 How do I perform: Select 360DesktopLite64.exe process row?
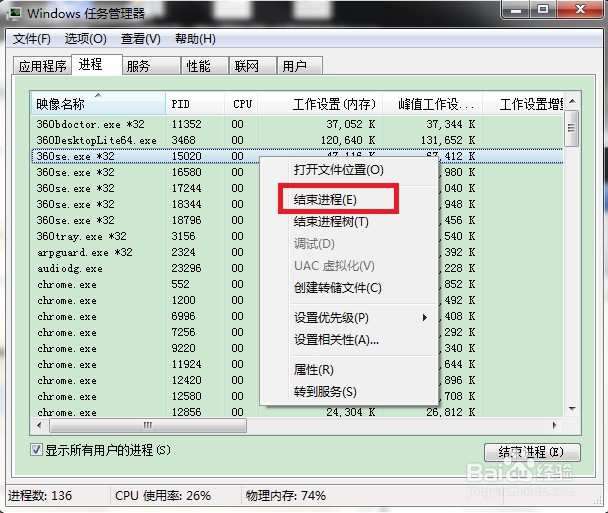pyautogui.click(x=297, y=140)
